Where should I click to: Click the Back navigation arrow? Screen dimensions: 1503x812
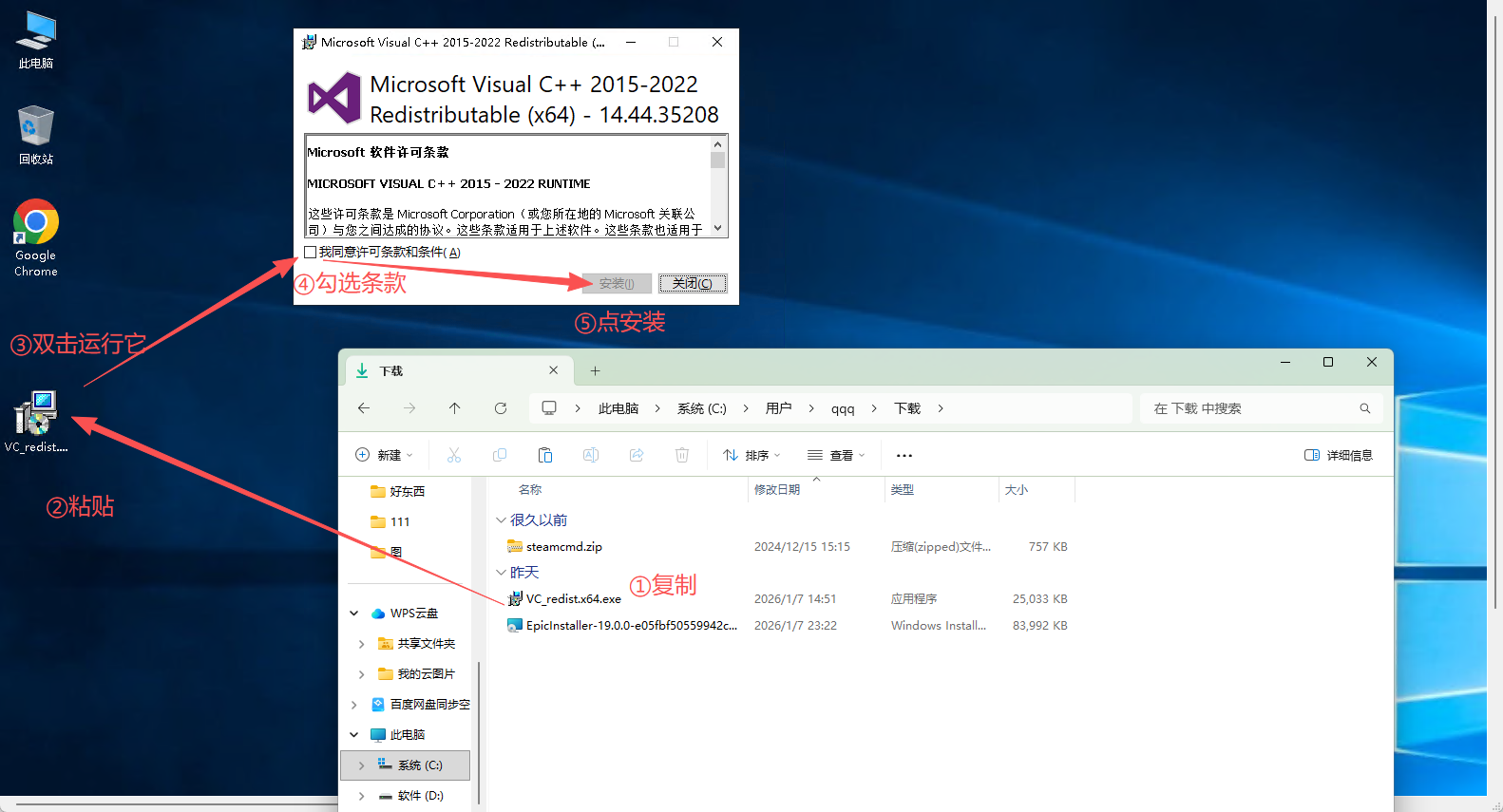pos(364,408)
